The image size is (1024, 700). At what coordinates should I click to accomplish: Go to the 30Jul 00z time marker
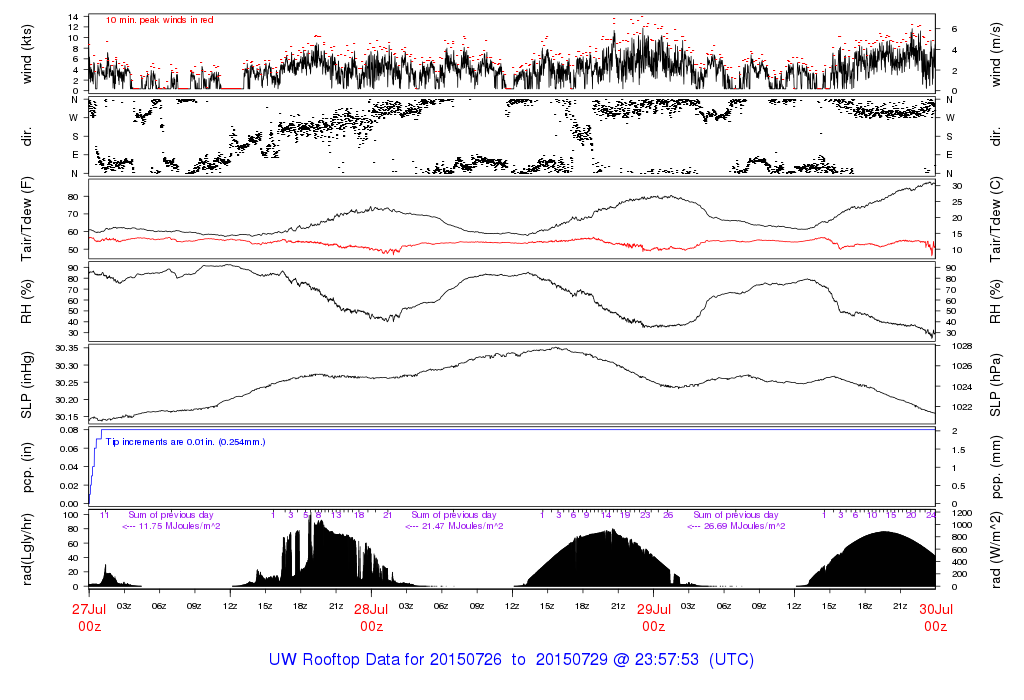[934, 617]
